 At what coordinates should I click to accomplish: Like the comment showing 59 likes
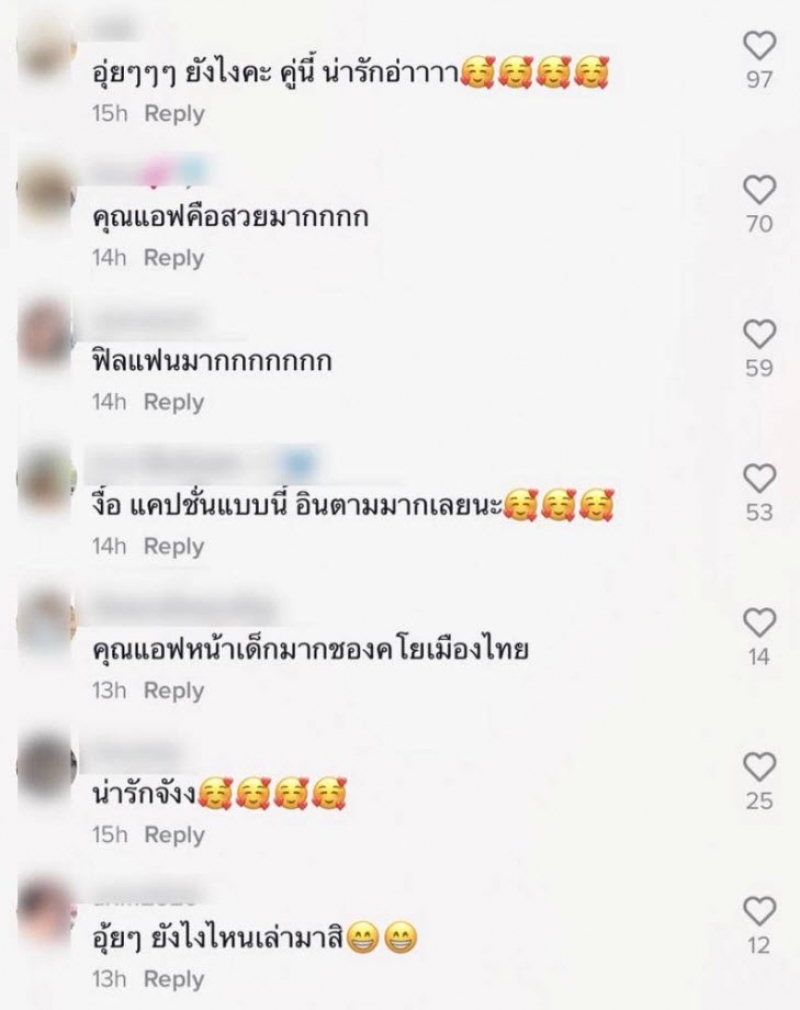click(x=759, y=334)
